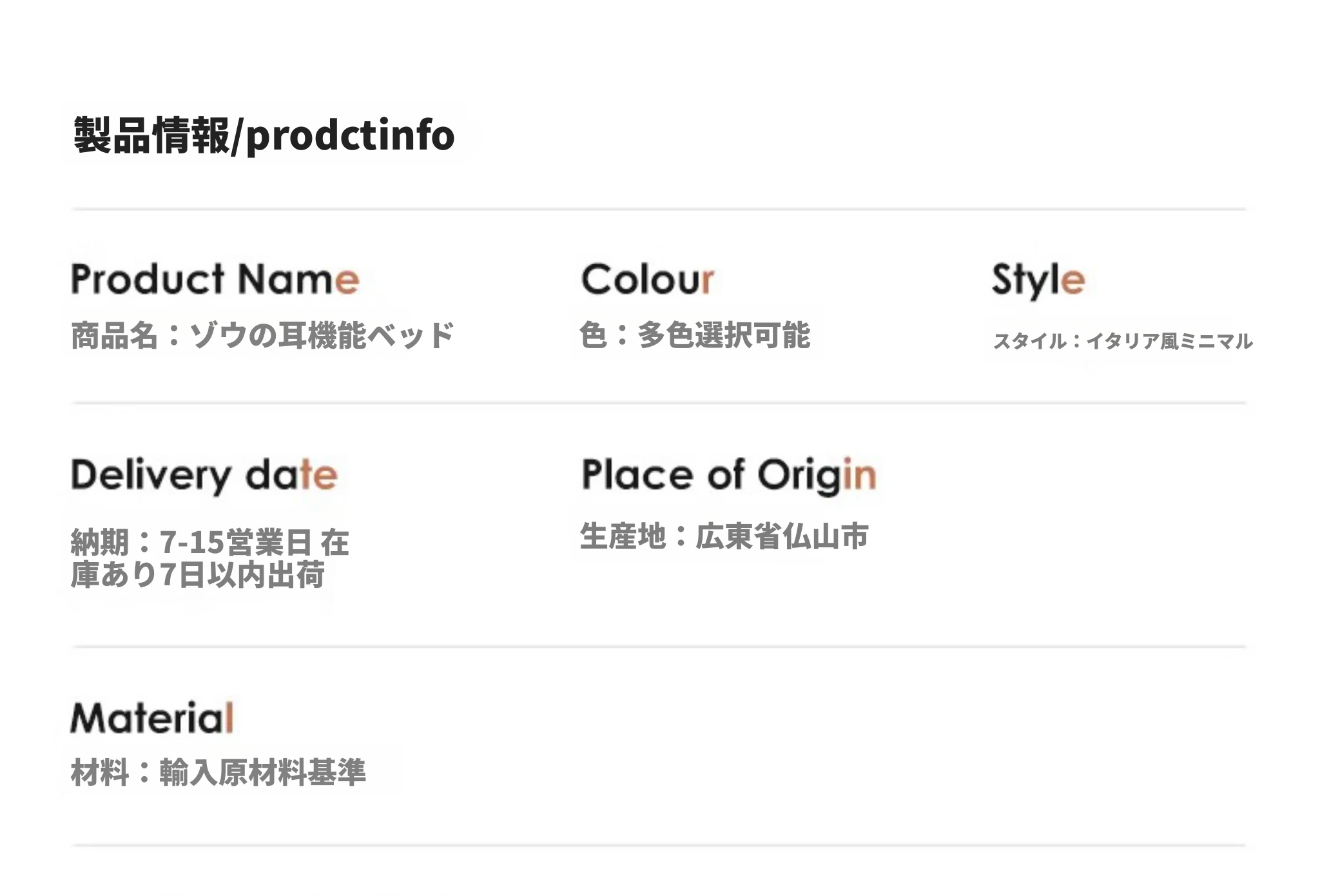
Task: Click the orange 'l' ending Material
Action: [229, 717]
